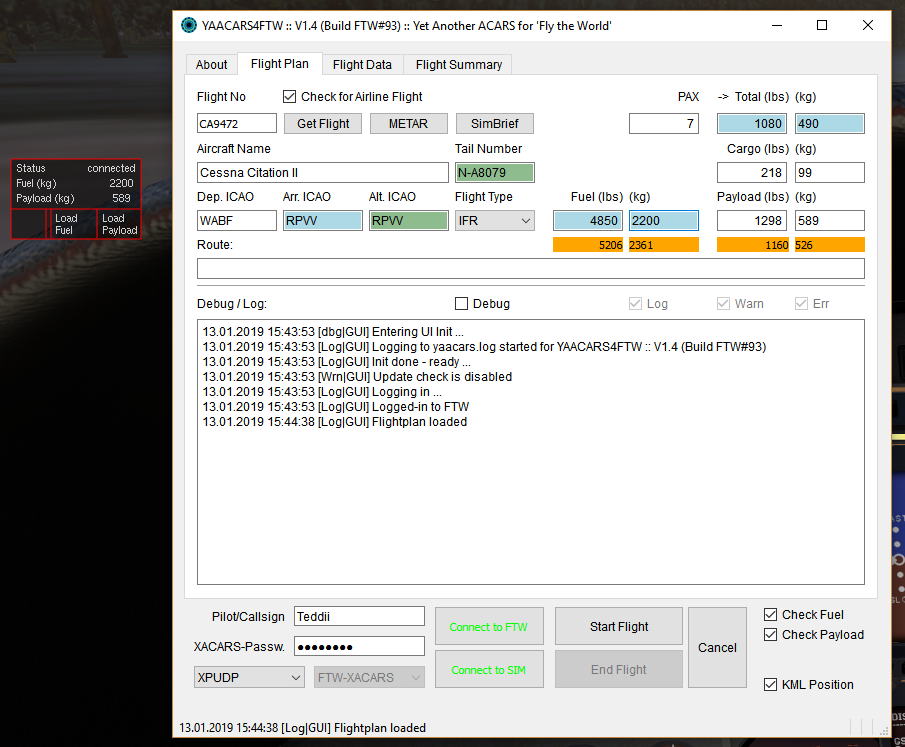Click 'Update check is disabled' log line
The image size is (905, 747).
click(x=357, y=377)
